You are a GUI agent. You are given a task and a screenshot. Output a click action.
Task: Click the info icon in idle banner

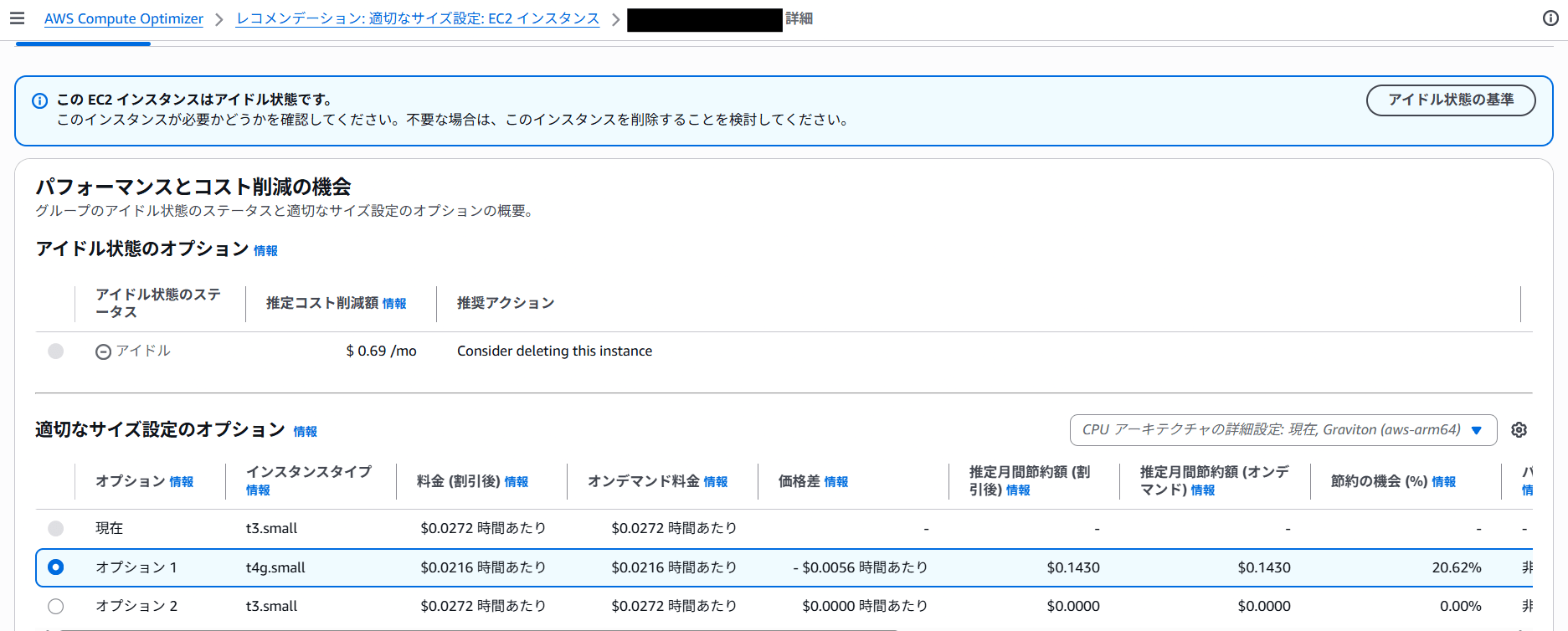39,100
